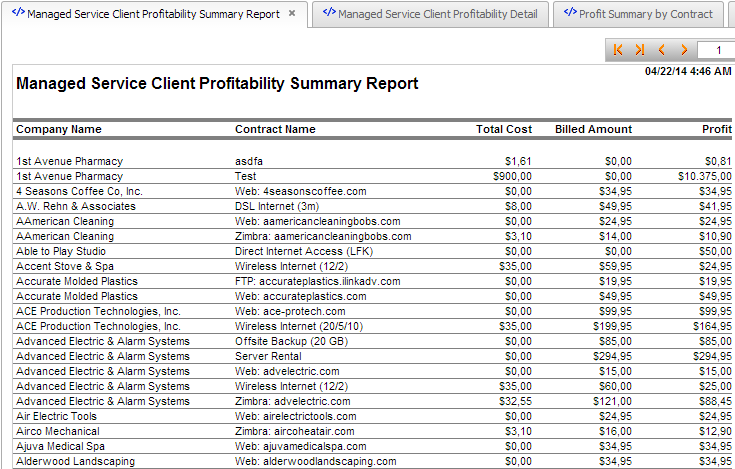
Task: Click 'Zimbra: advelectric.com' contract cell
Action: 292,401
